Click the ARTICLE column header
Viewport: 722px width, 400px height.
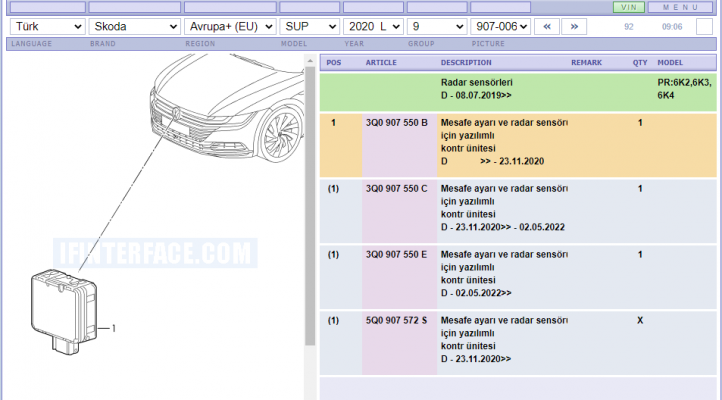coord(381,63)
